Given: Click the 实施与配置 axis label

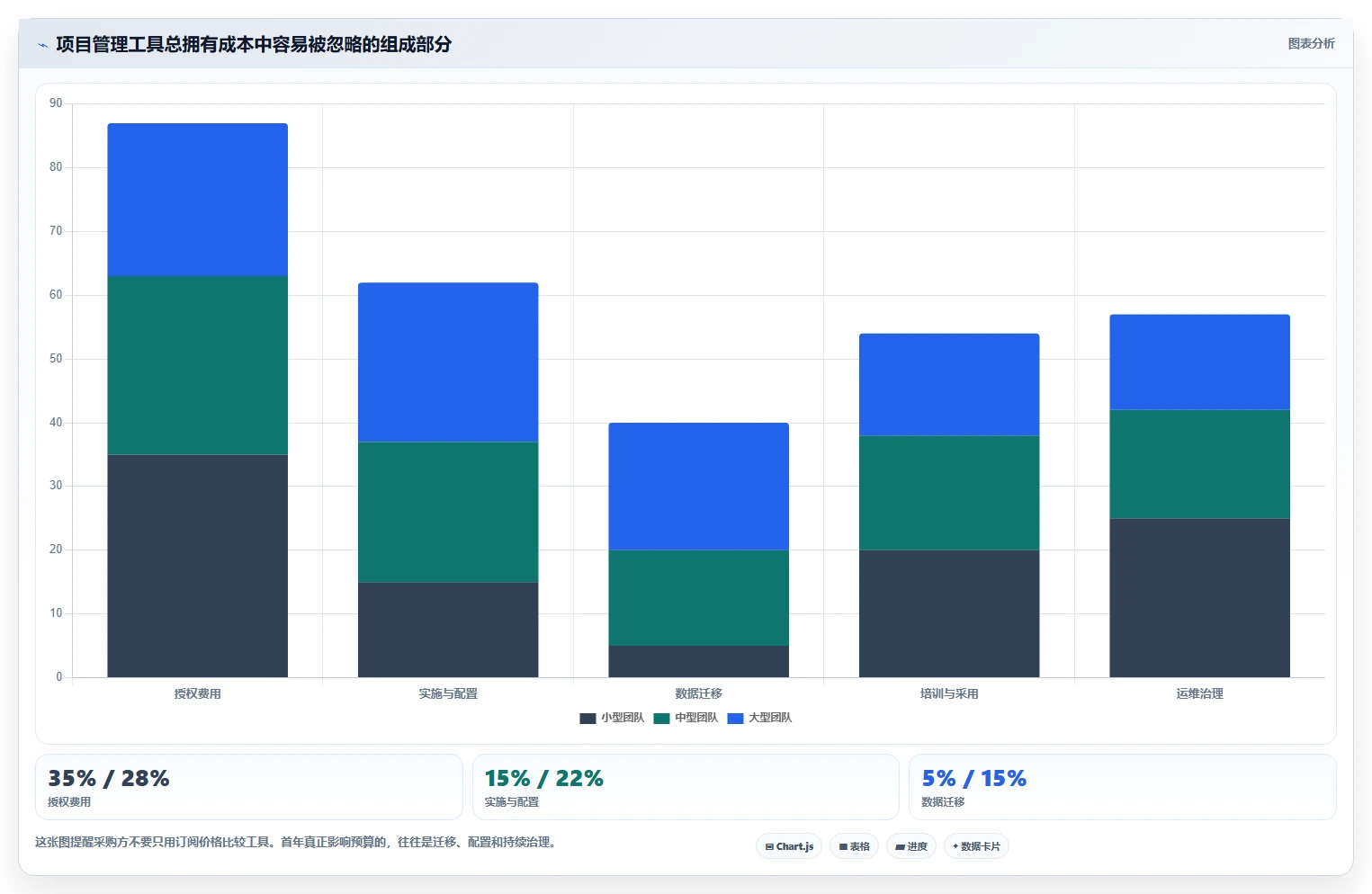Looking at the screenshot, I should (448, 693).
